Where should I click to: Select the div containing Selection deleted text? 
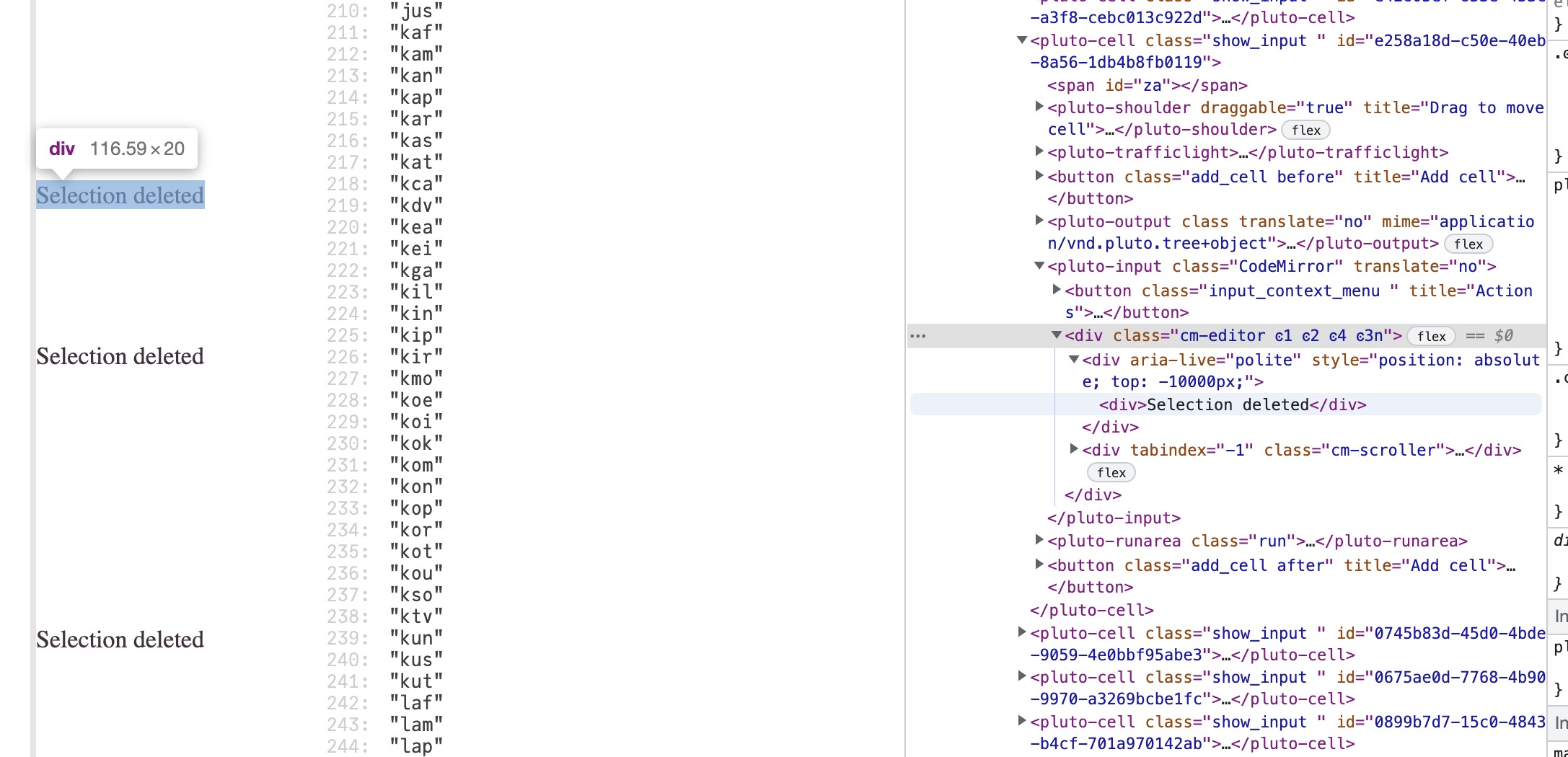[1226, 404]
